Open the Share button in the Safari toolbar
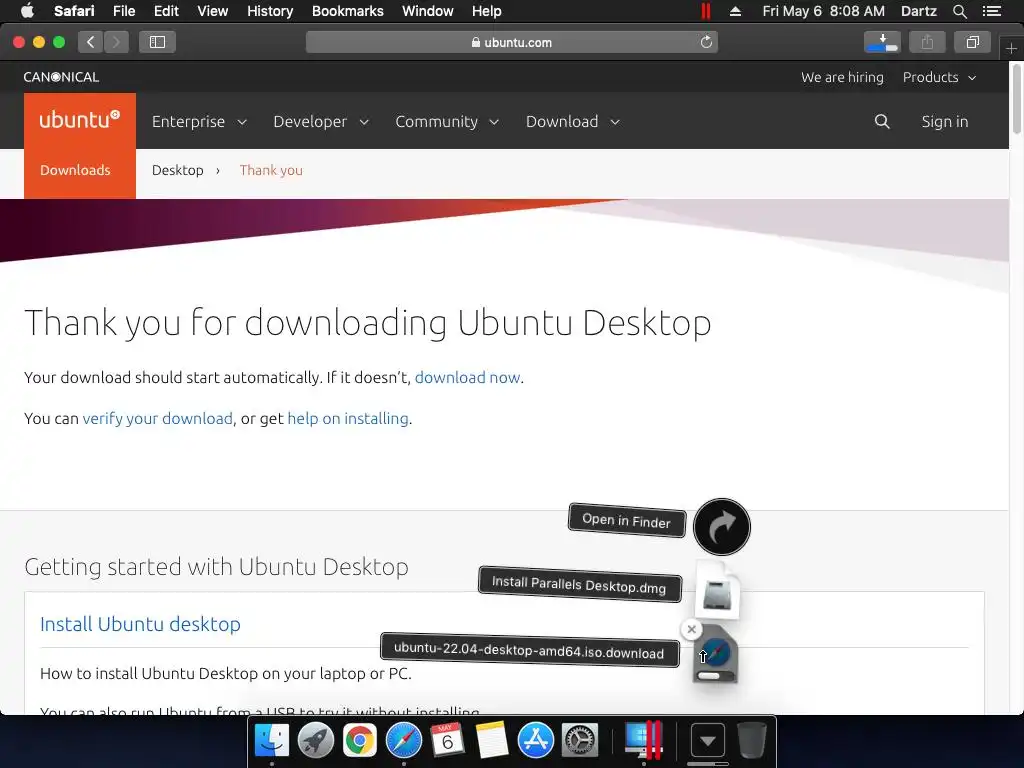 927,42
